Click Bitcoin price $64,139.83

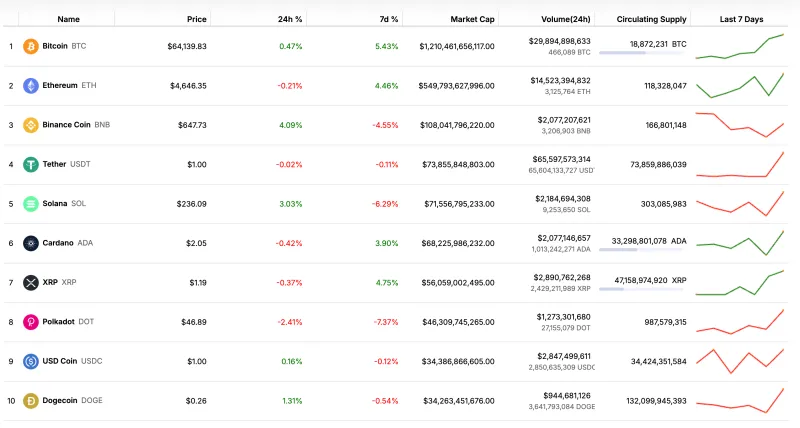point(187,46)
